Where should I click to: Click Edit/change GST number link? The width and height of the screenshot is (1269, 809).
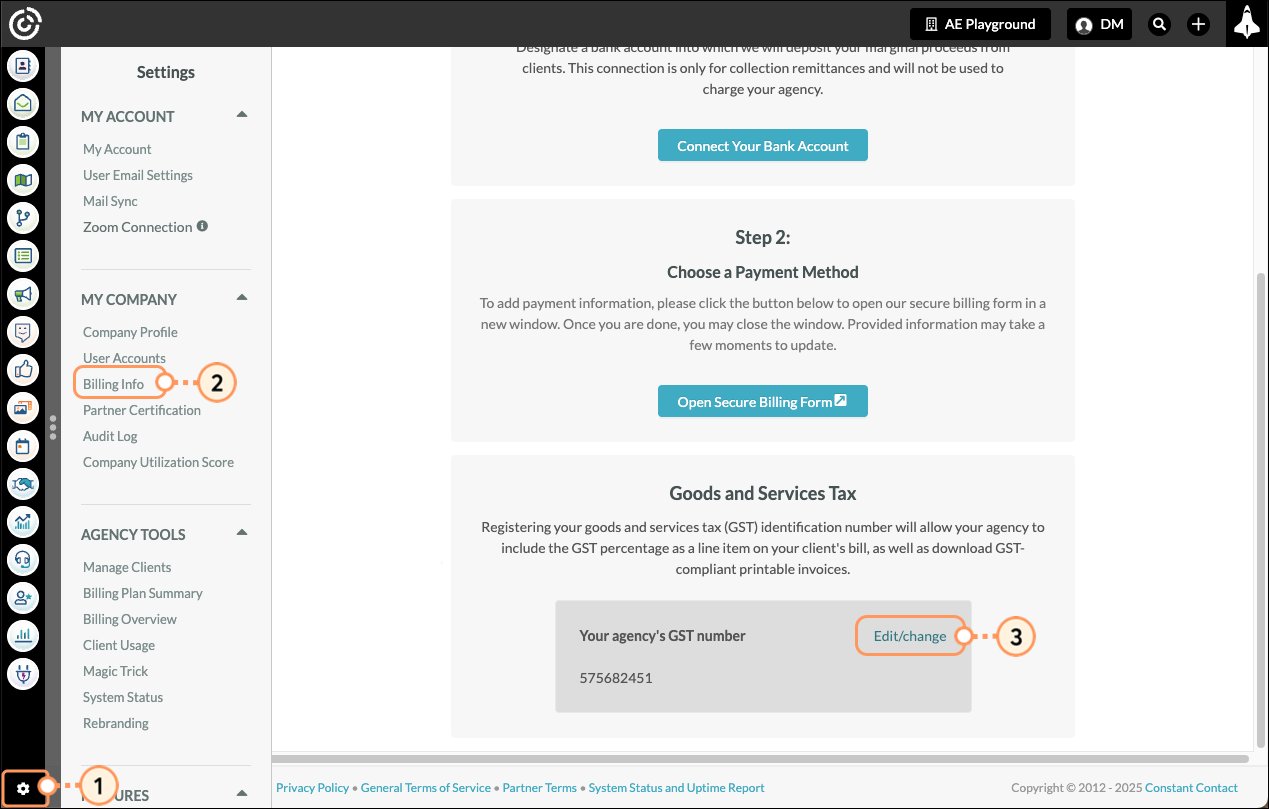(910, 636)
